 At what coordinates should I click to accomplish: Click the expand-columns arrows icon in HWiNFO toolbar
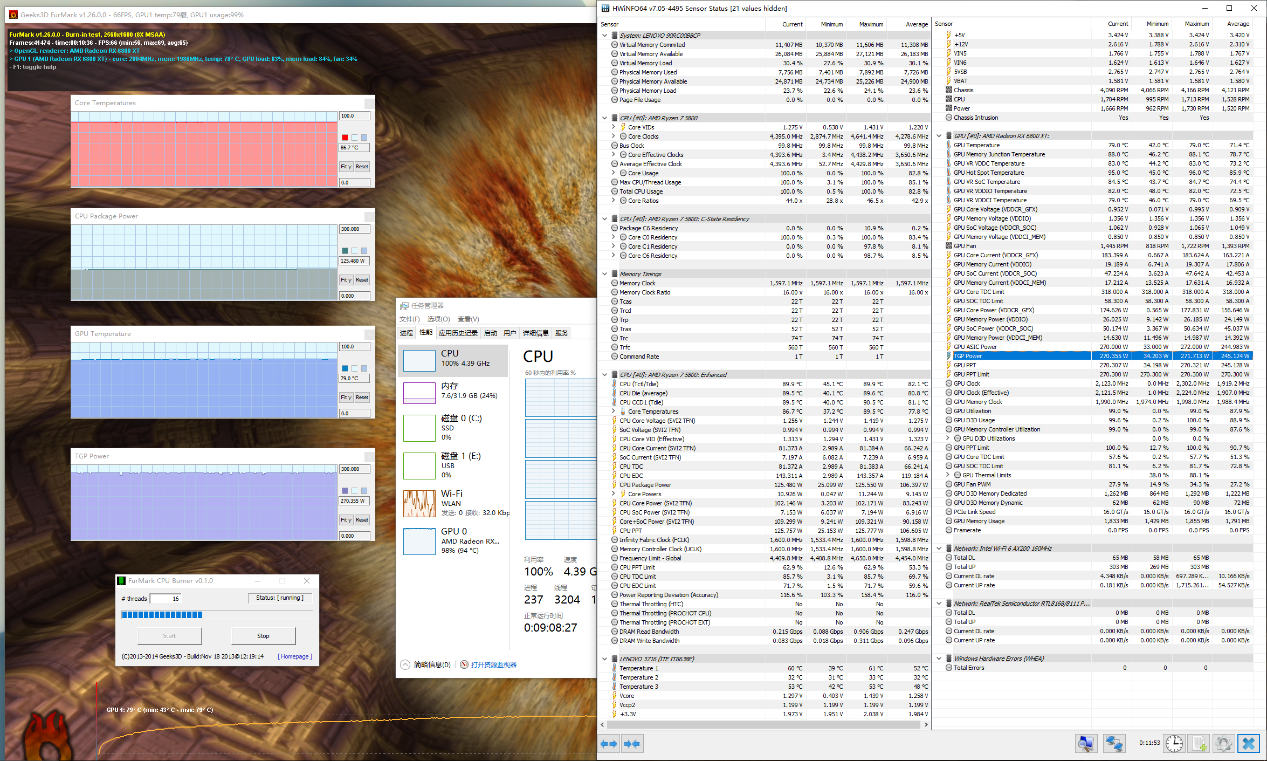(x=608, y=744)
